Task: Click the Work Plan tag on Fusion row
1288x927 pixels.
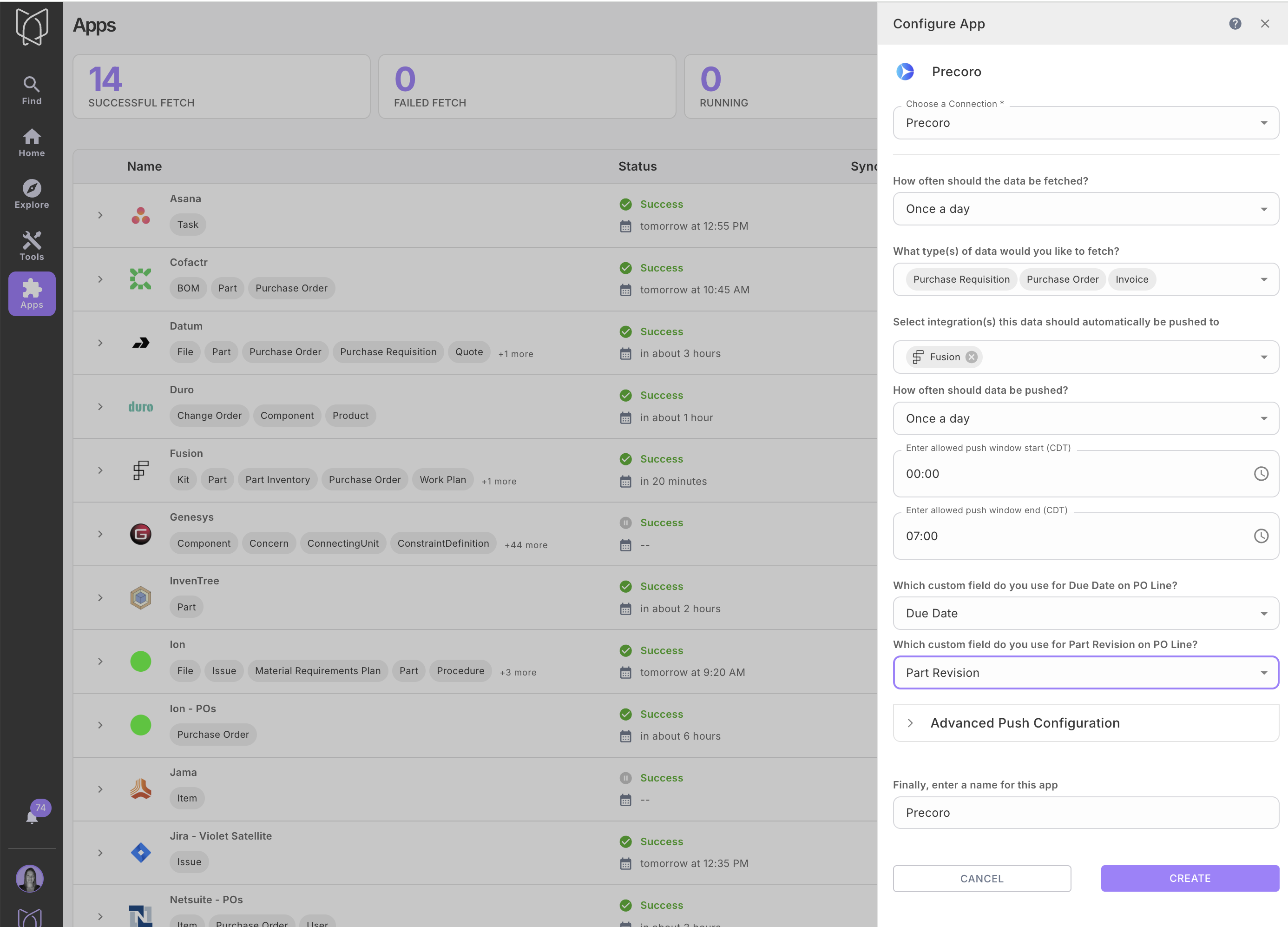Action: click(443, 480)
